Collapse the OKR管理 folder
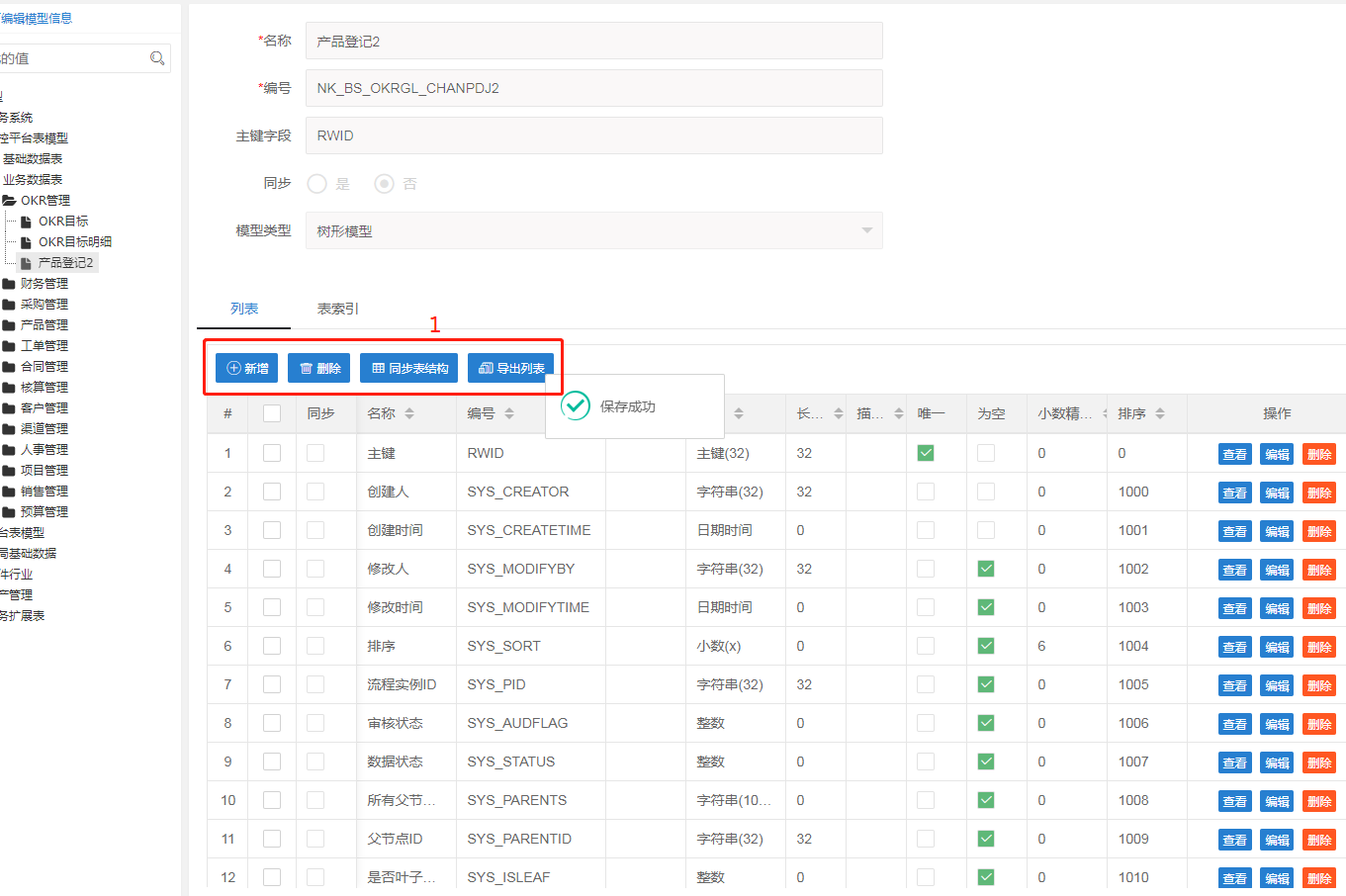Screen dimensions: 1346x896 [10, 200]
